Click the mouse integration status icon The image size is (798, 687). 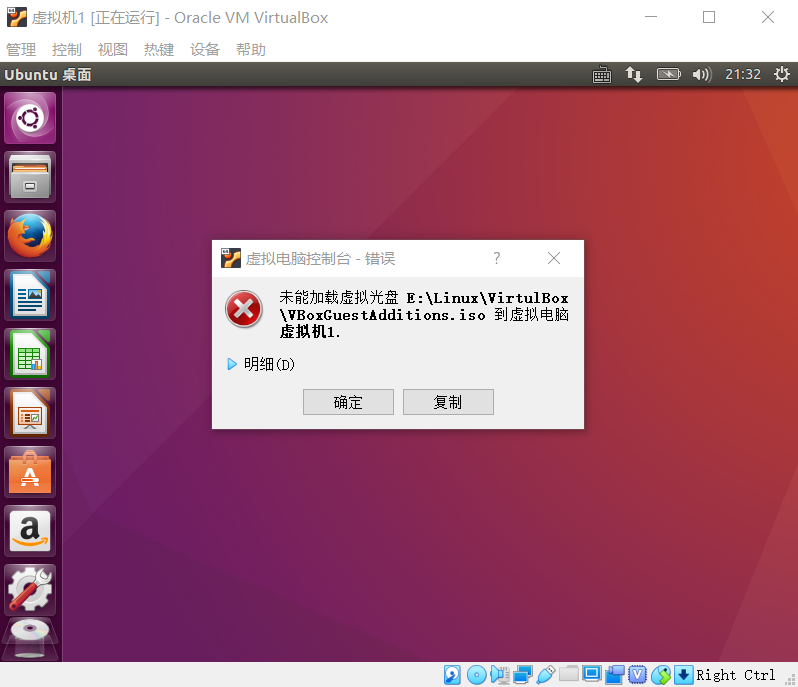pos(661,675)
